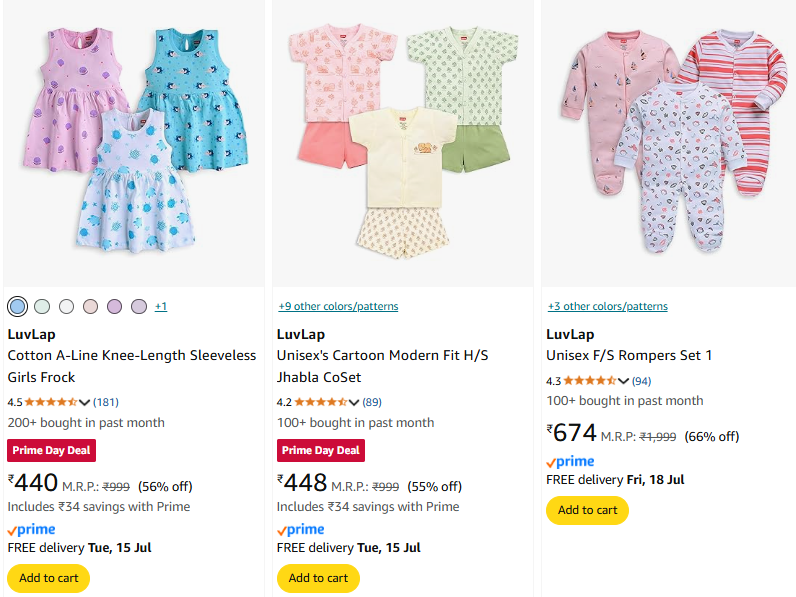Click the Prime logo under the ₹674 rompers
Image resolution: width=796 pixels, height=597 pixels.
coord(570,461)
